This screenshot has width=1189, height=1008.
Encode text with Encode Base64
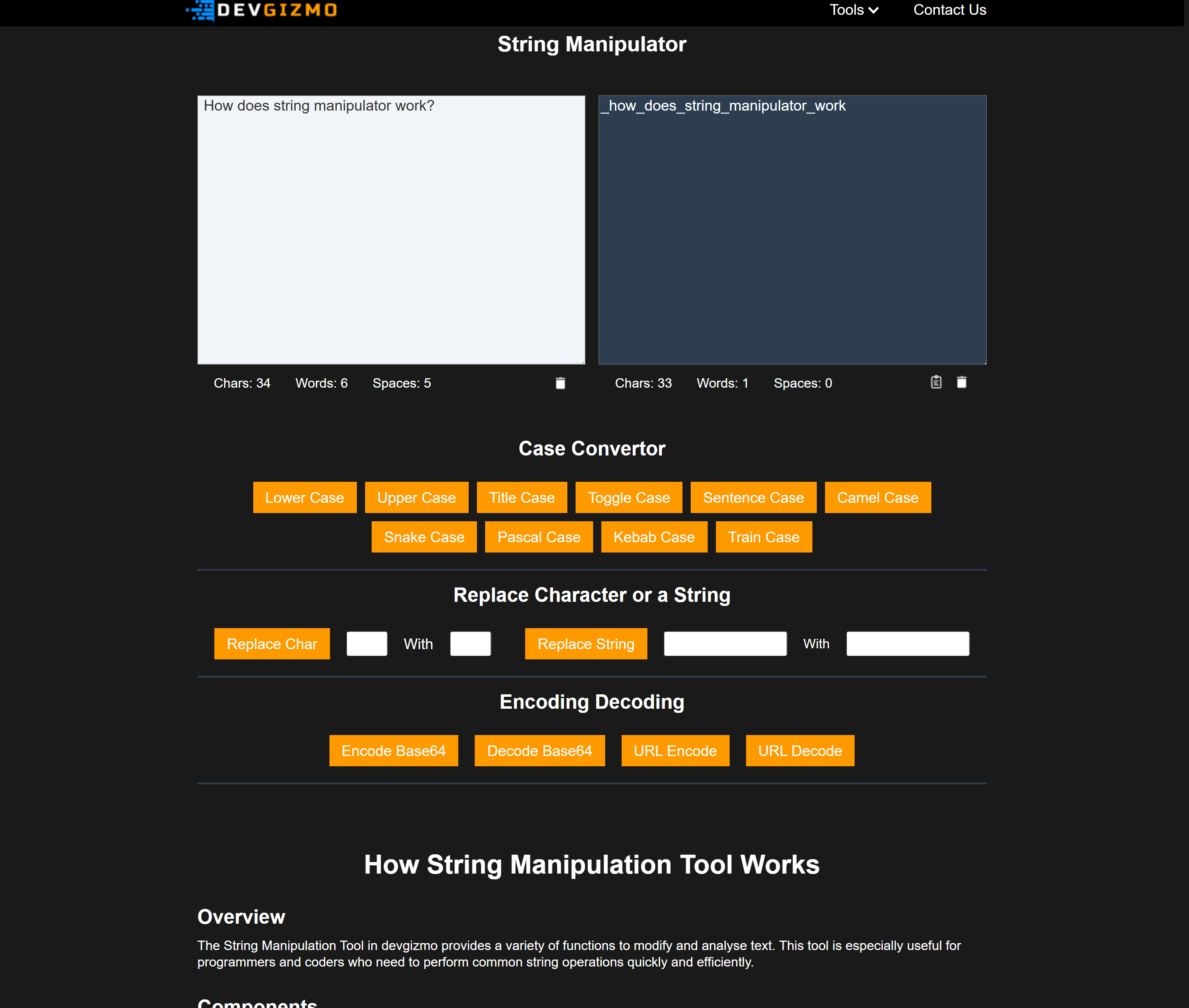tap(393, 750)
